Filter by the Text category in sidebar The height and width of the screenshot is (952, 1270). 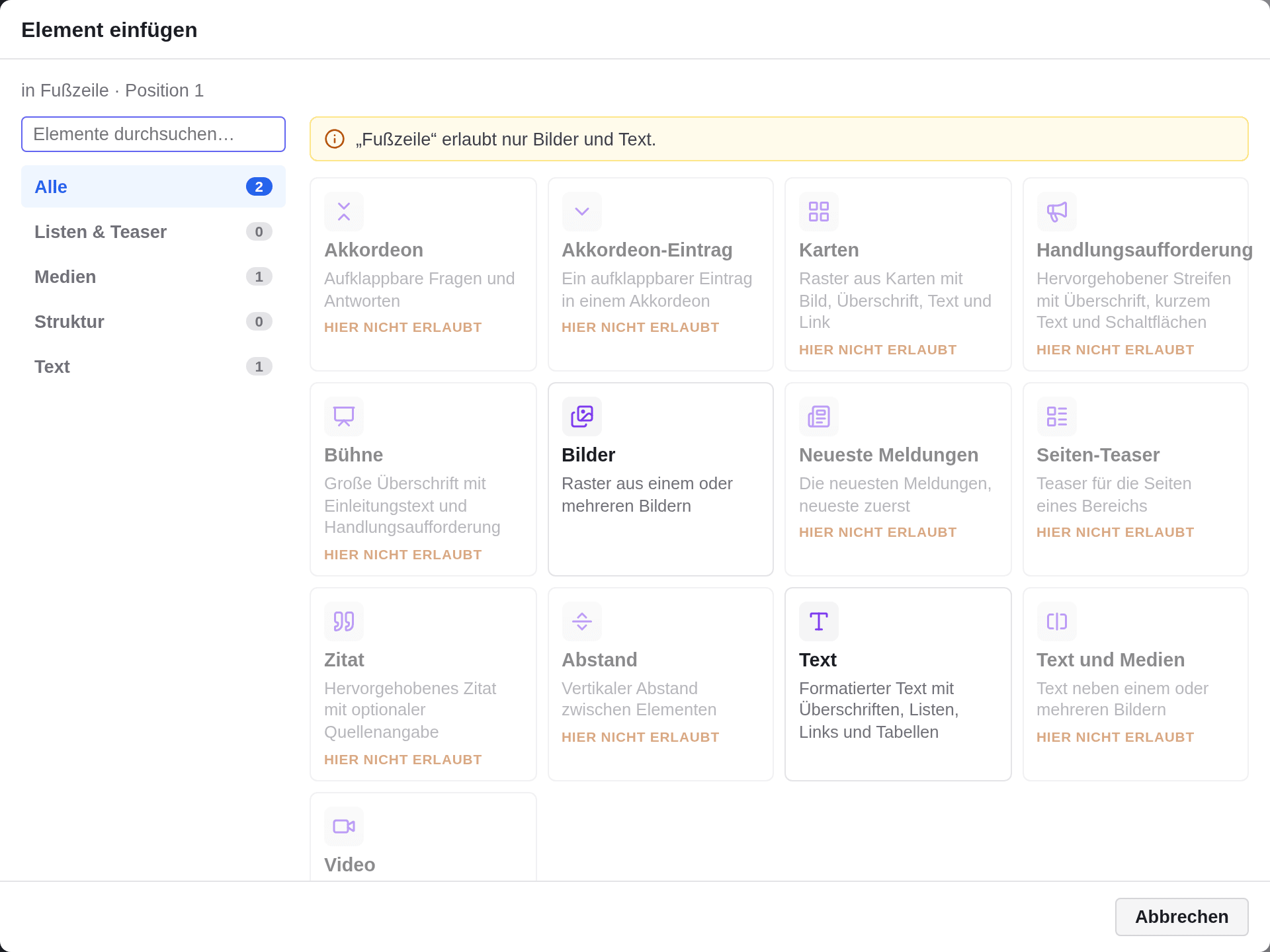point(153,366)
